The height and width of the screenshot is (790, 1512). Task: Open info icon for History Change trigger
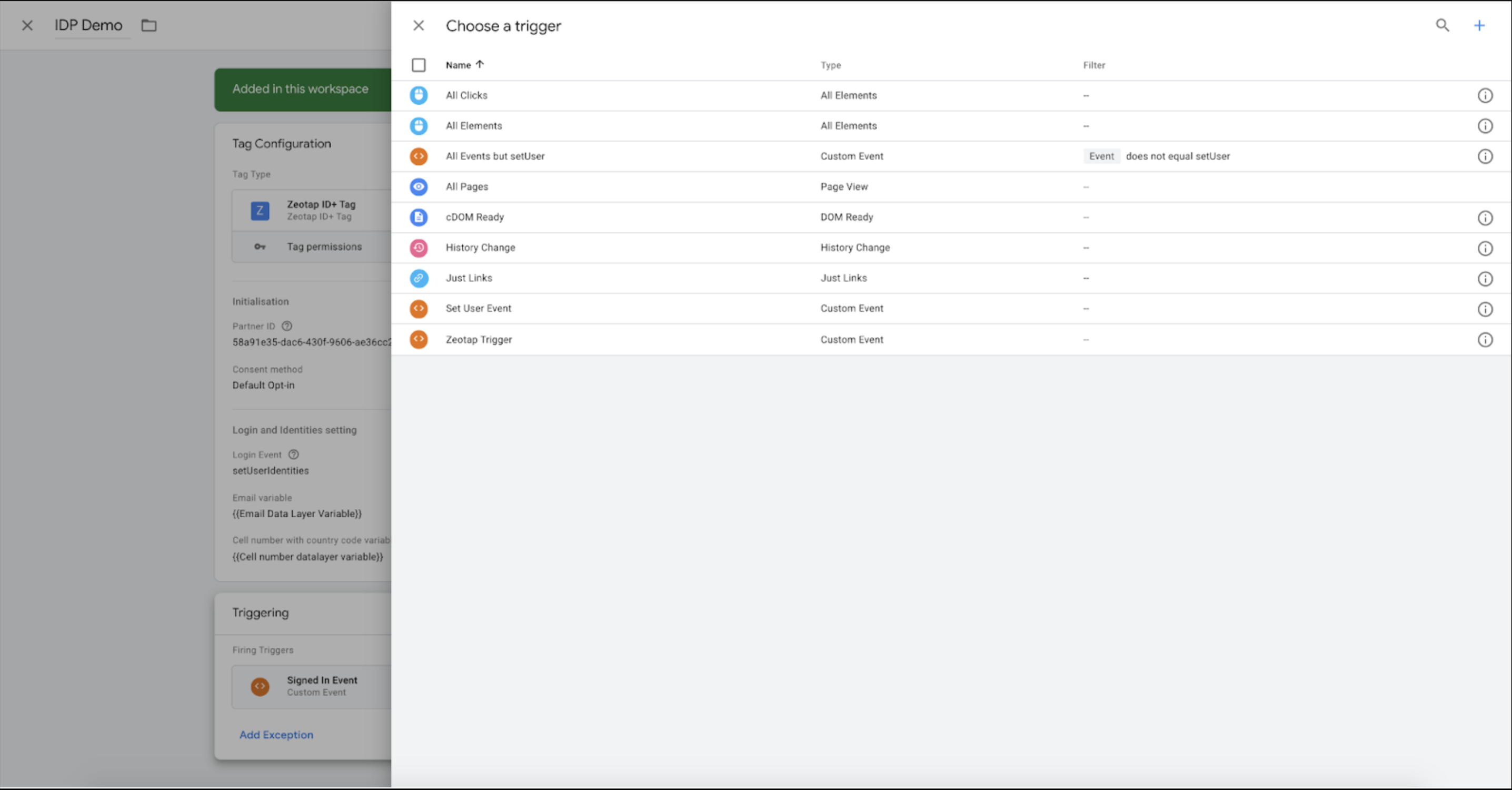1485,249
